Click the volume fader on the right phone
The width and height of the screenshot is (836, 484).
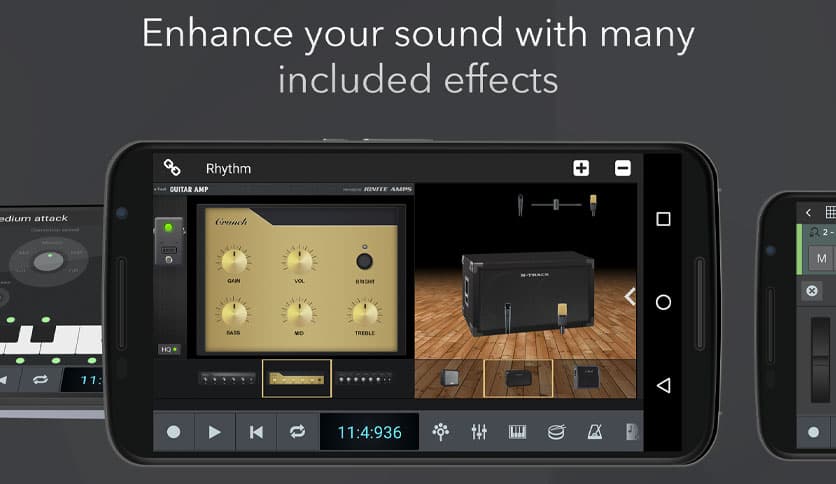tap(821, 360)
